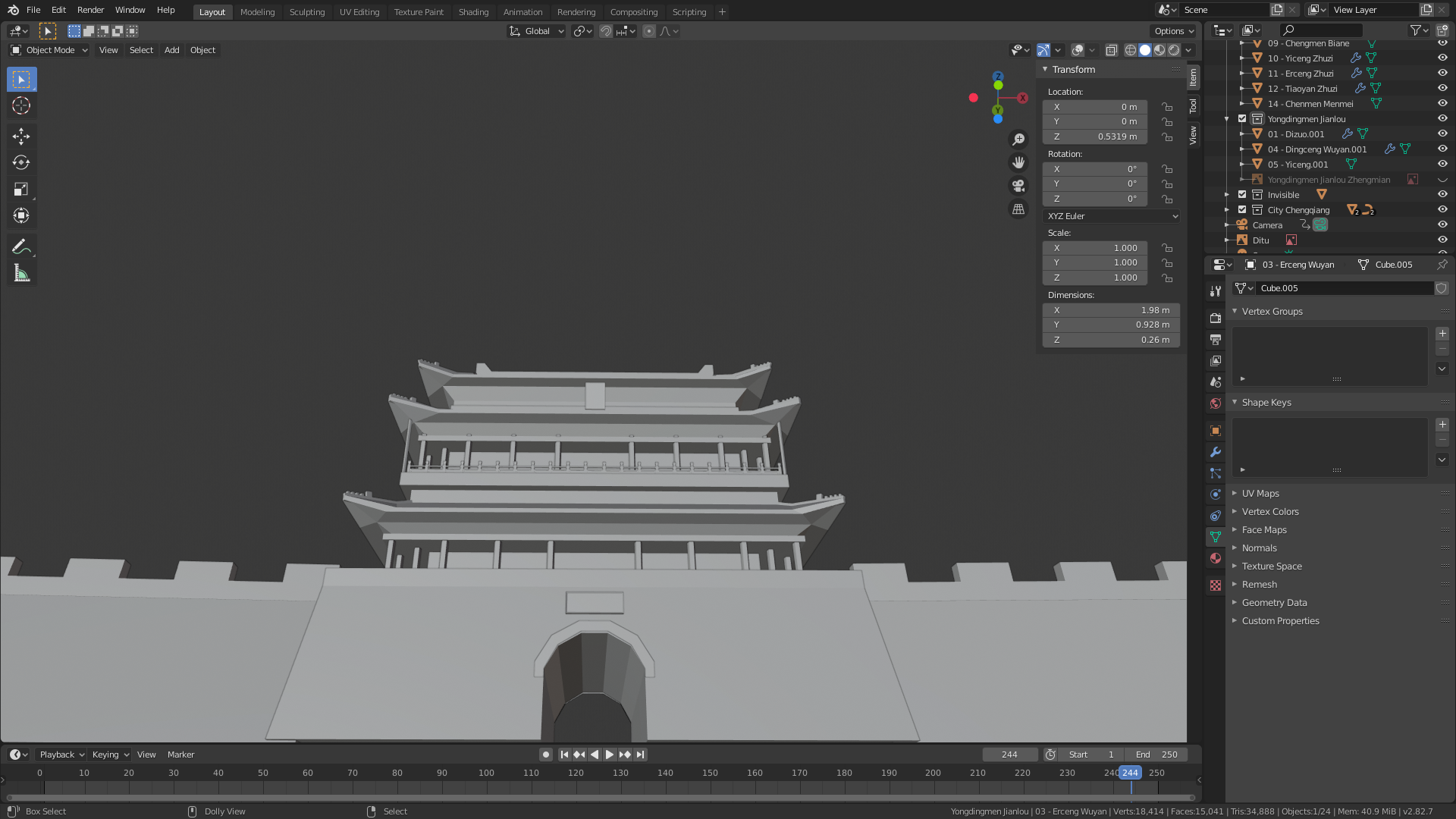Switch to the Tool tab in the sidebar
Viewport: 1456px width, 819px height.
click(x=1192, y=106)
